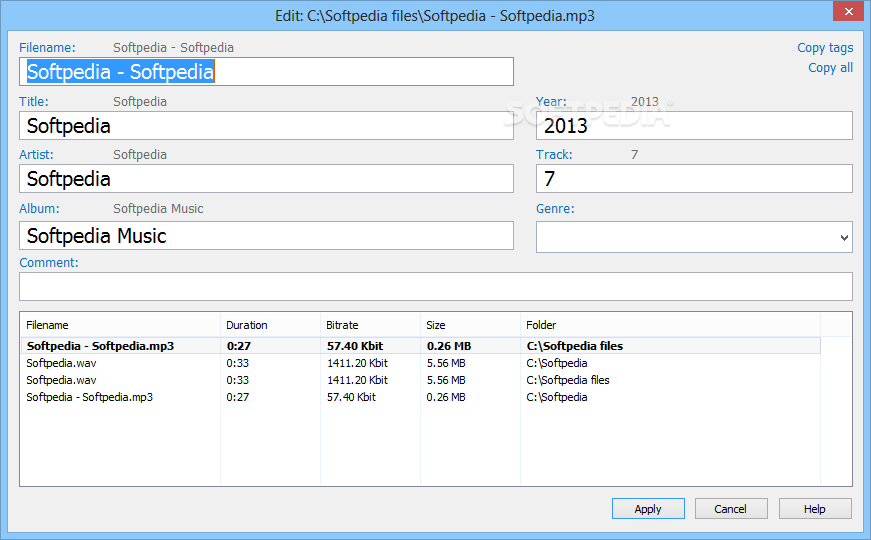871x540 pixels.
Task: Sort list by Duration column header
Action: [271, 325]
